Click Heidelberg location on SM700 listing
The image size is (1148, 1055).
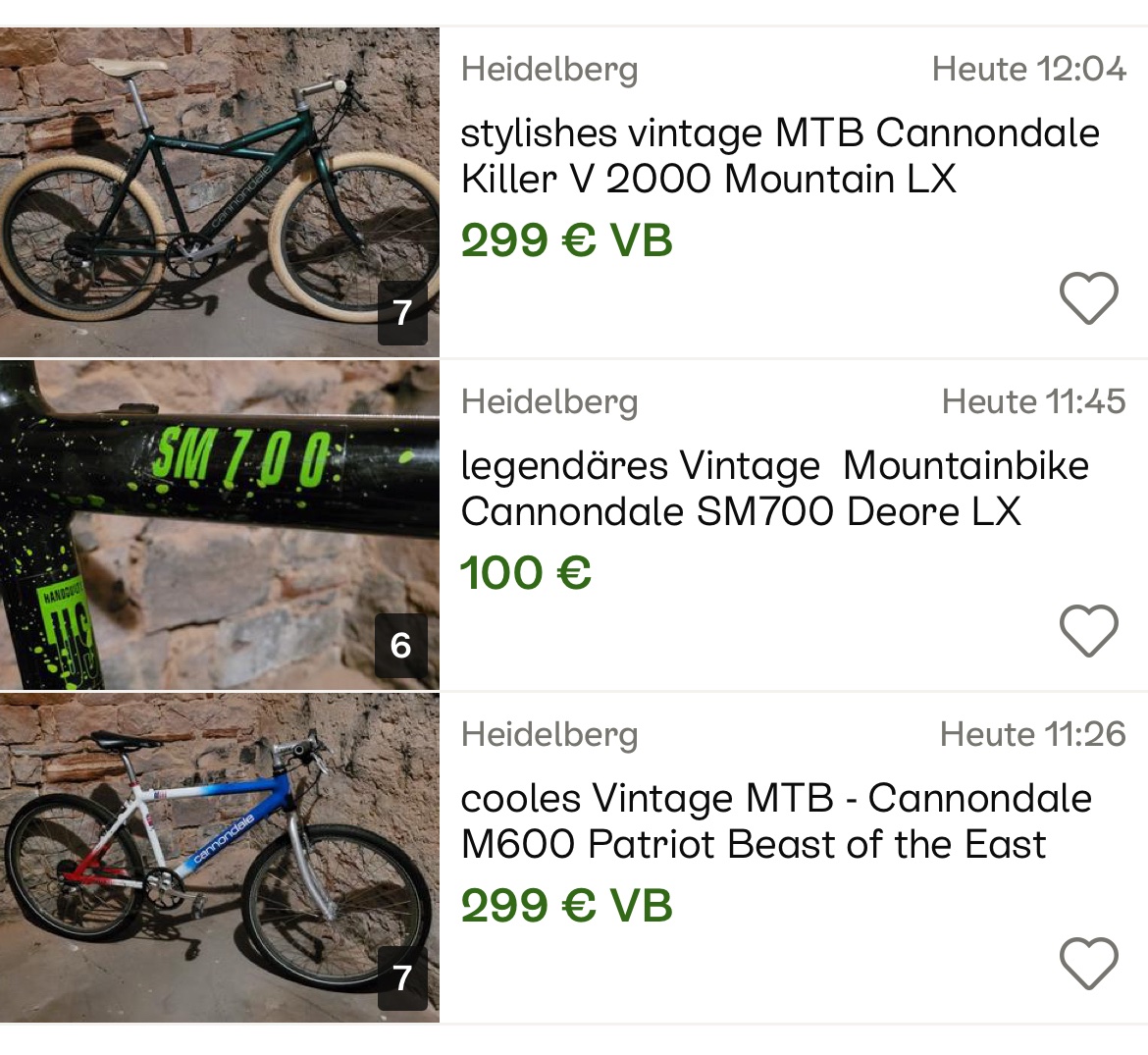pos(549,402)
